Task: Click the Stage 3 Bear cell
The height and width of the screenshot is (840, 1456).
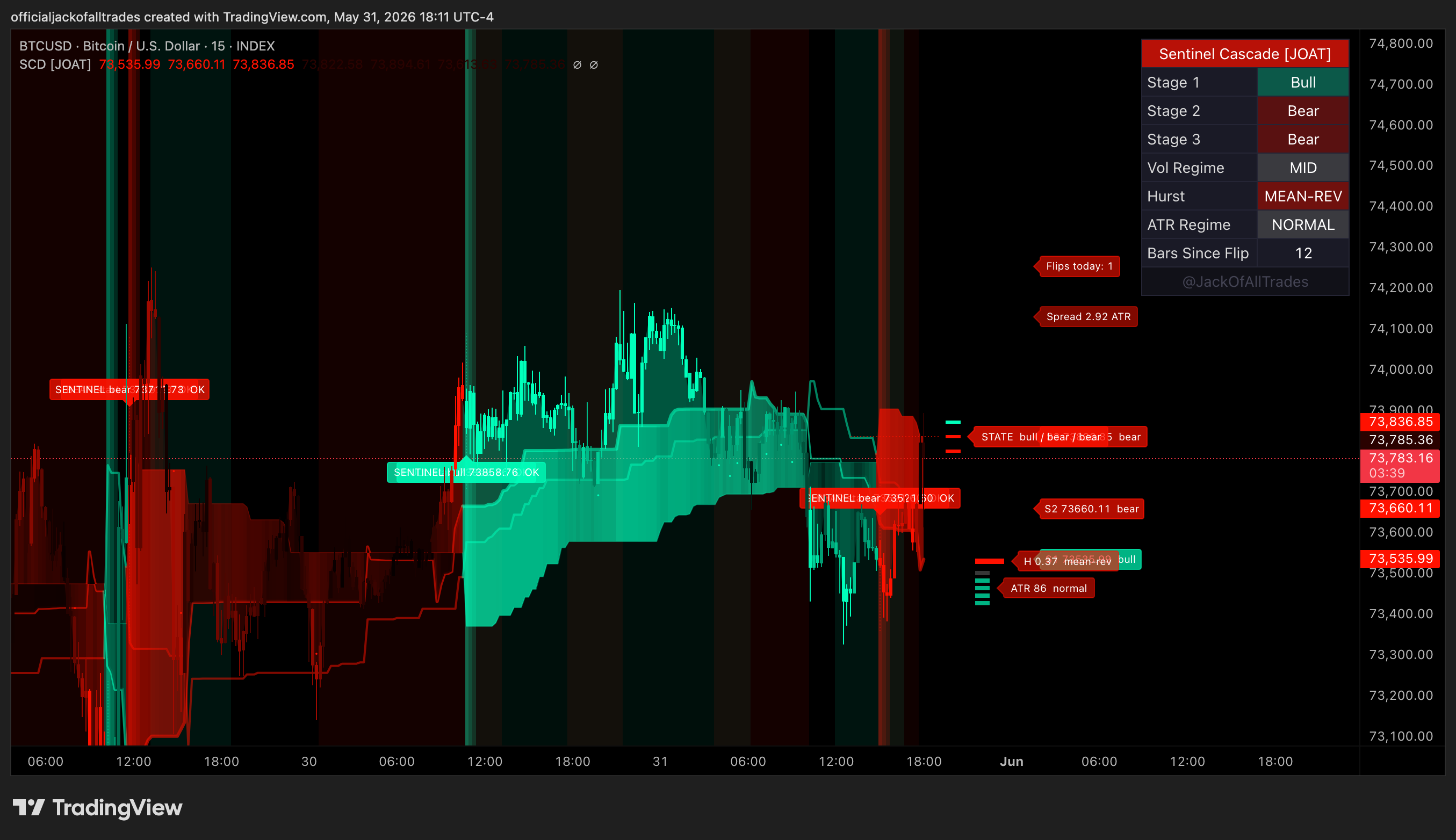Action: coord(1302,139)
